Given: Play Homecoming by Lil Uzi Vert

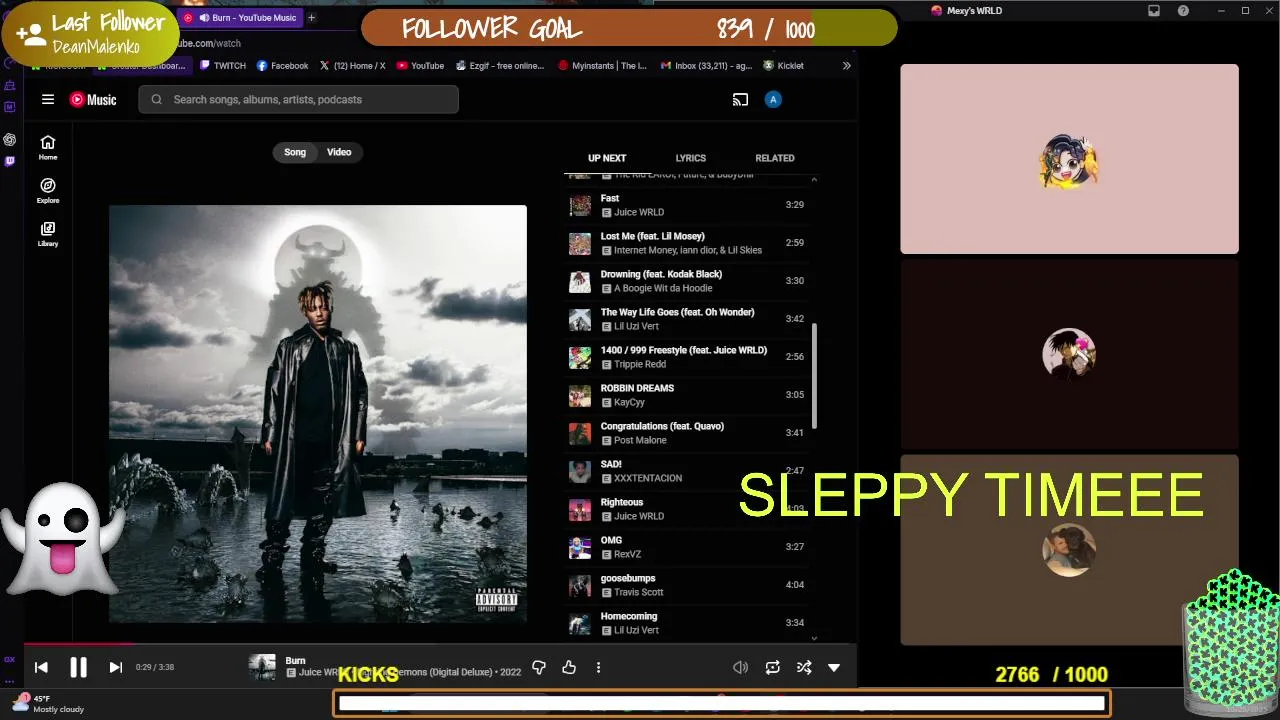Looking at the screenshot, I should click(687, 623).
